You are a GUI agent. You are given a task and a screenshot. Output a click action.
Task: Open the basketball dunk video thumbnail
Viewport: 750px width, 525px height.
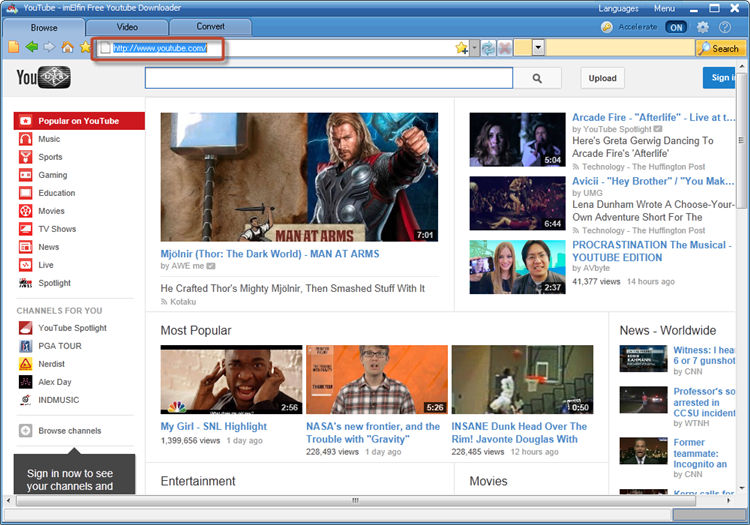[x=522, y=380]
